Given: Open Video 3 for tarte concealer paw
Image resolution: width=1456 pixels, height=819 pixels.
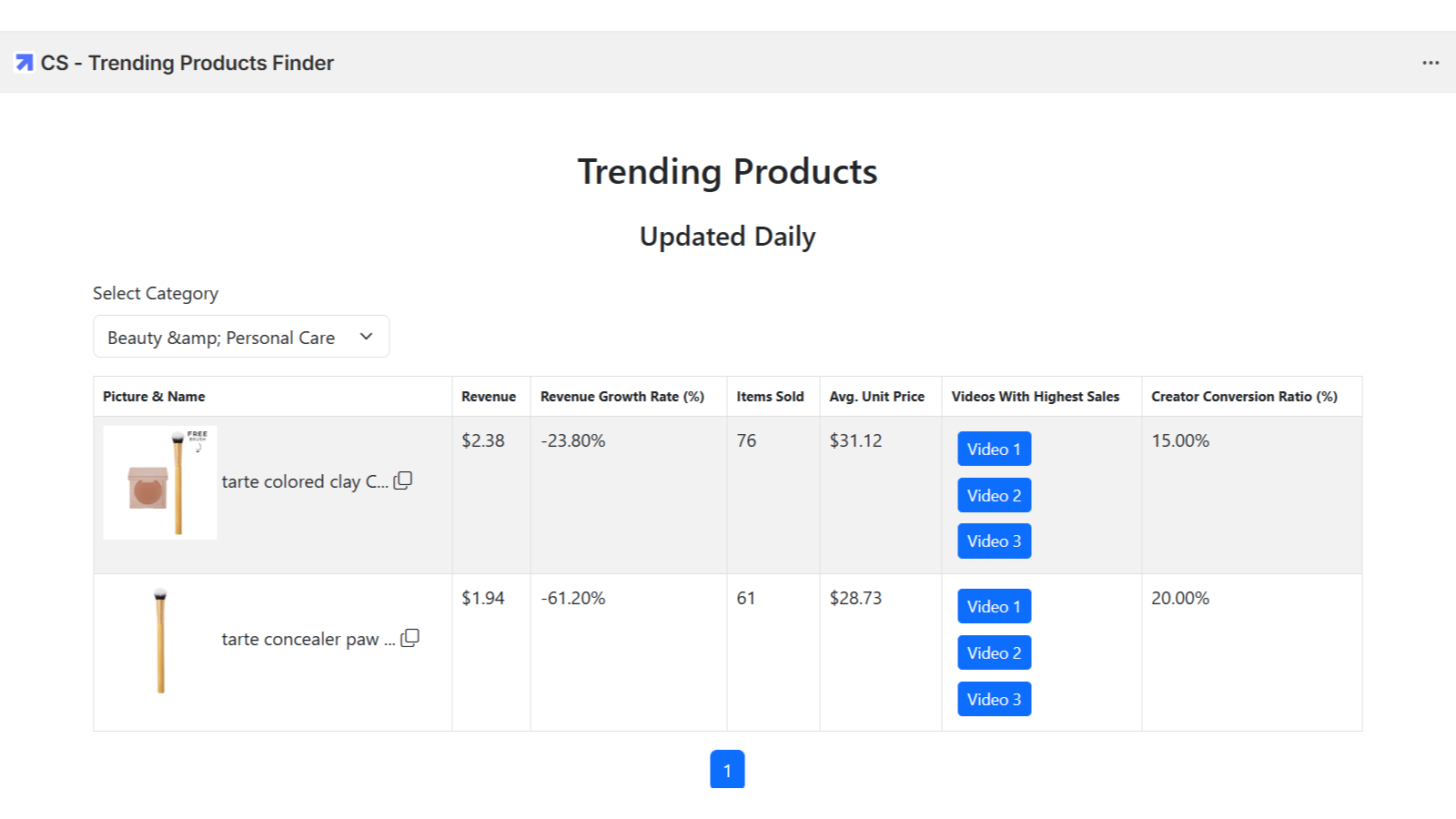Looking at the screenshot, I should 994,699.
